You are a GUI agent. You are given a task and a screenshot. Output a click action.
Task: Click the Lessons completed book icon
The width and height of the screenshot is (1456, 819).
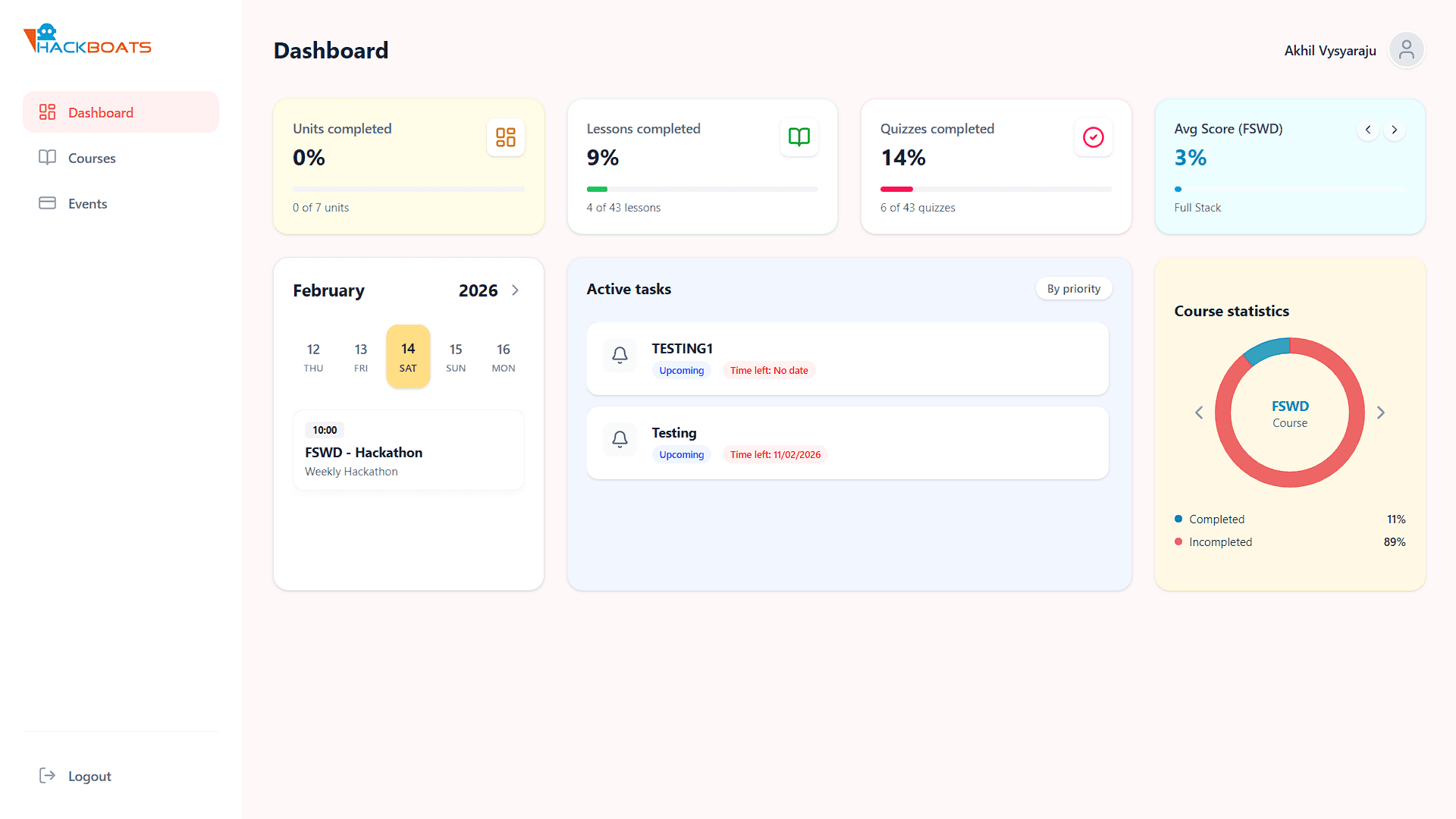(799, 137)
